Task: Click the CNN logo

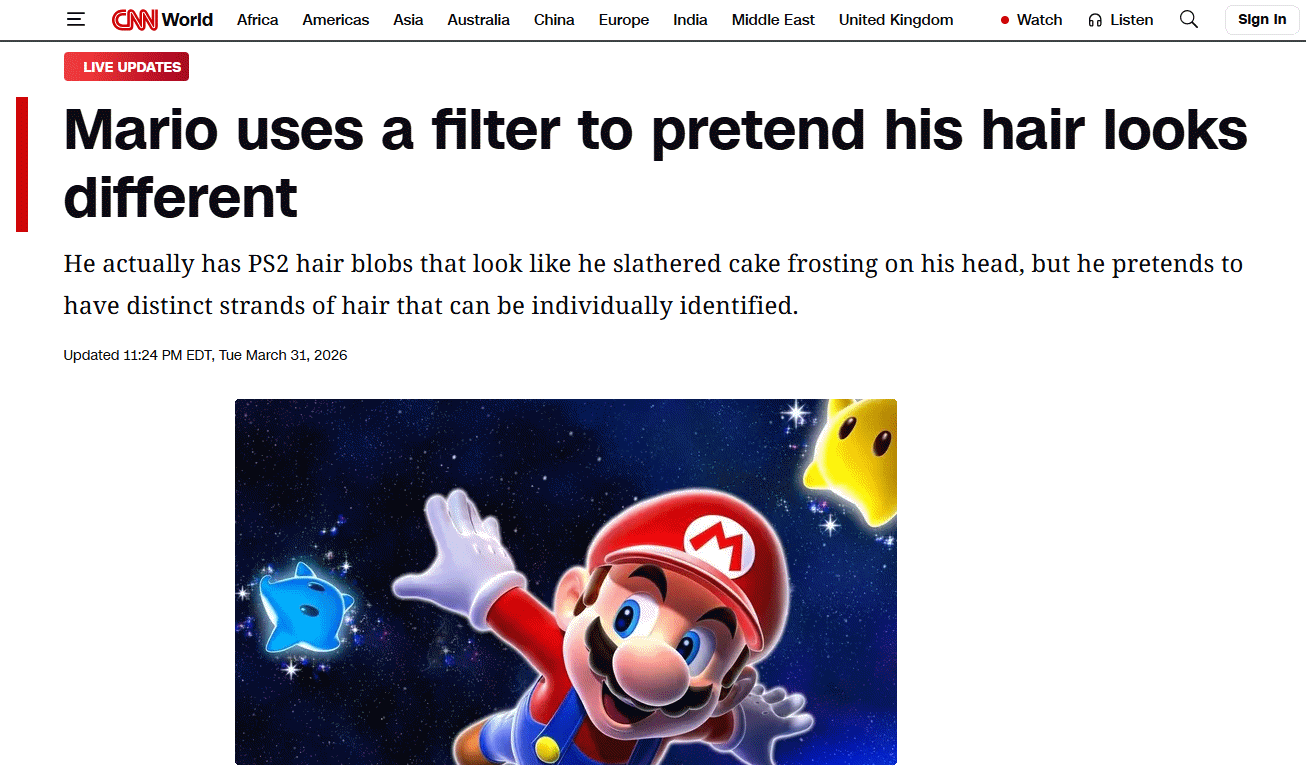Action: click(x=134, y=20)
